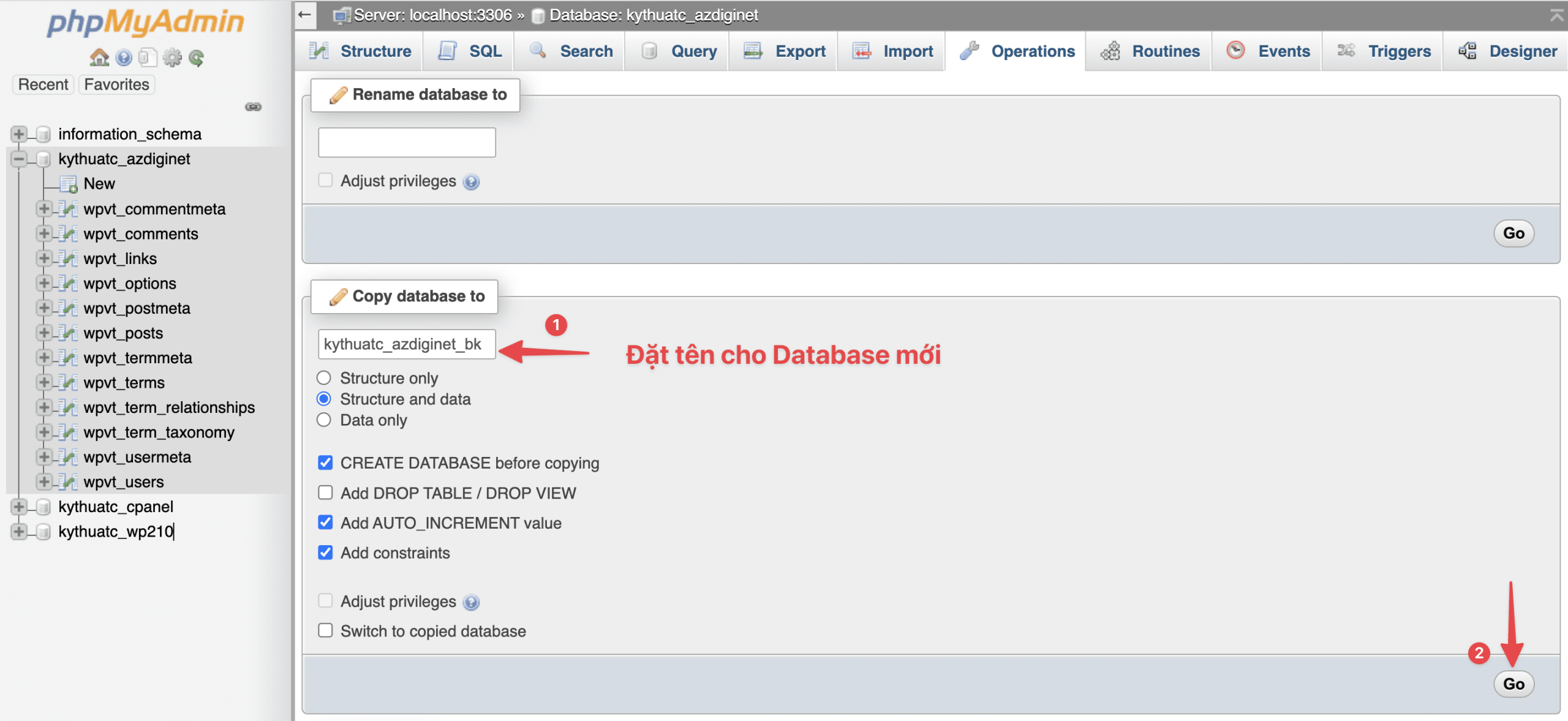Collapse the kythuatc_azdiginet database tree

click(x=19, y=159)
